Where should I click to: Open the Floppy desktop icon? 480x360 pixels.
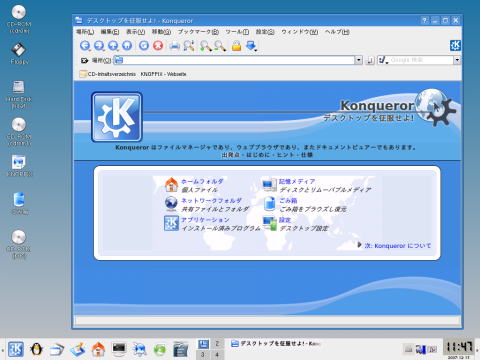19,53
